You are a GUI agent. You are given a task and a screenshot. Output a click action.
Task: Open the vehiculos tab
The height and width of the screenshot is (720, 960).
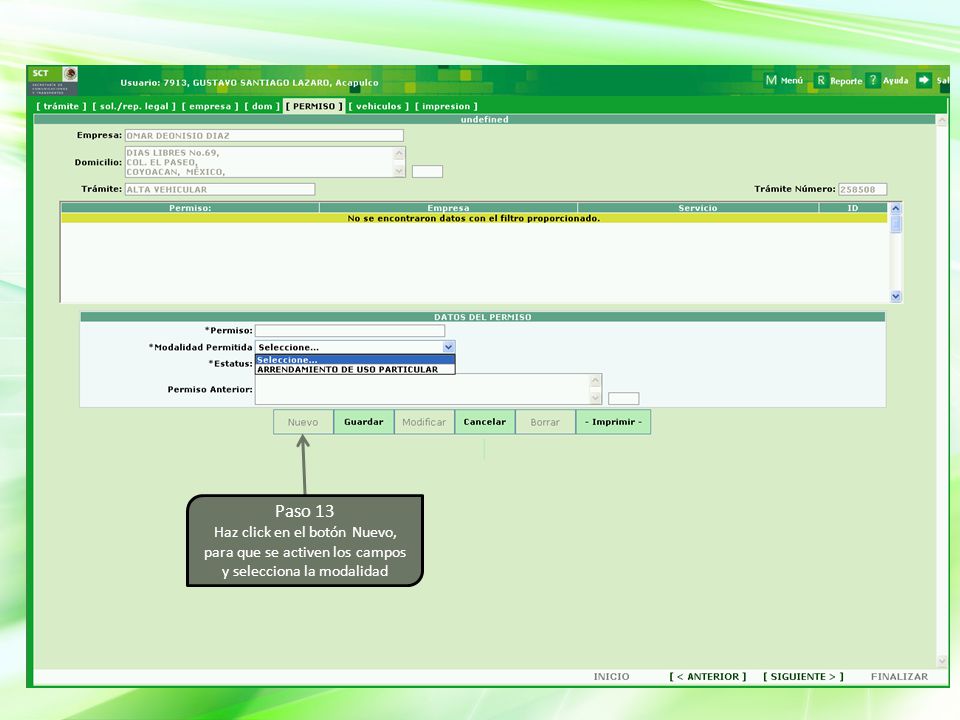point(379,106)
